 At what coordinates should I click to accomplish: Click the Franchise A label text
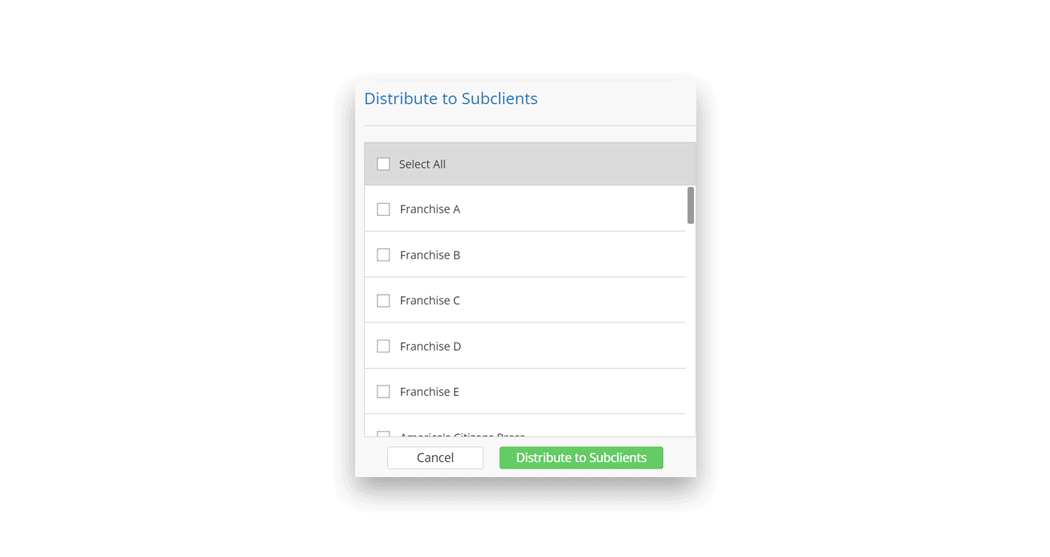[x=430, y=209]
